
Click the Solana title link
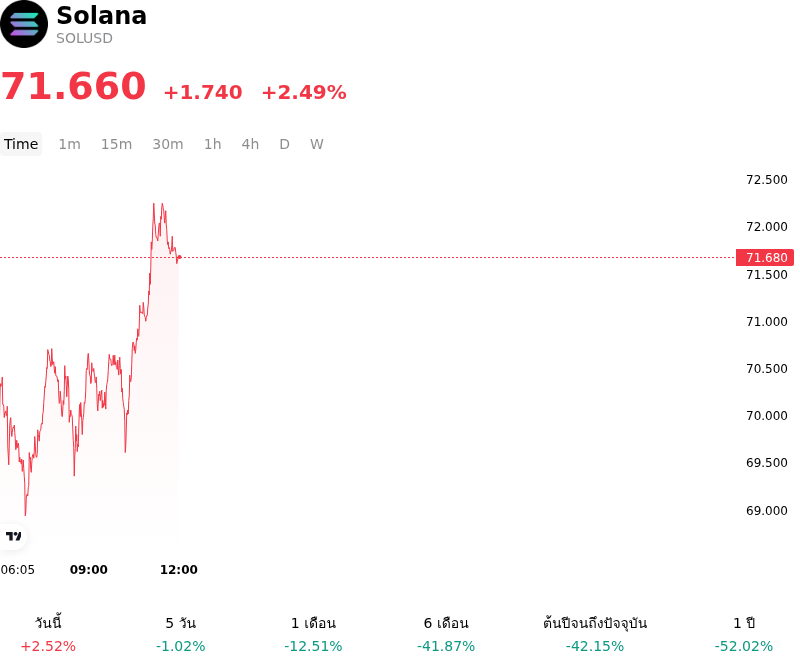coord(102,15)
